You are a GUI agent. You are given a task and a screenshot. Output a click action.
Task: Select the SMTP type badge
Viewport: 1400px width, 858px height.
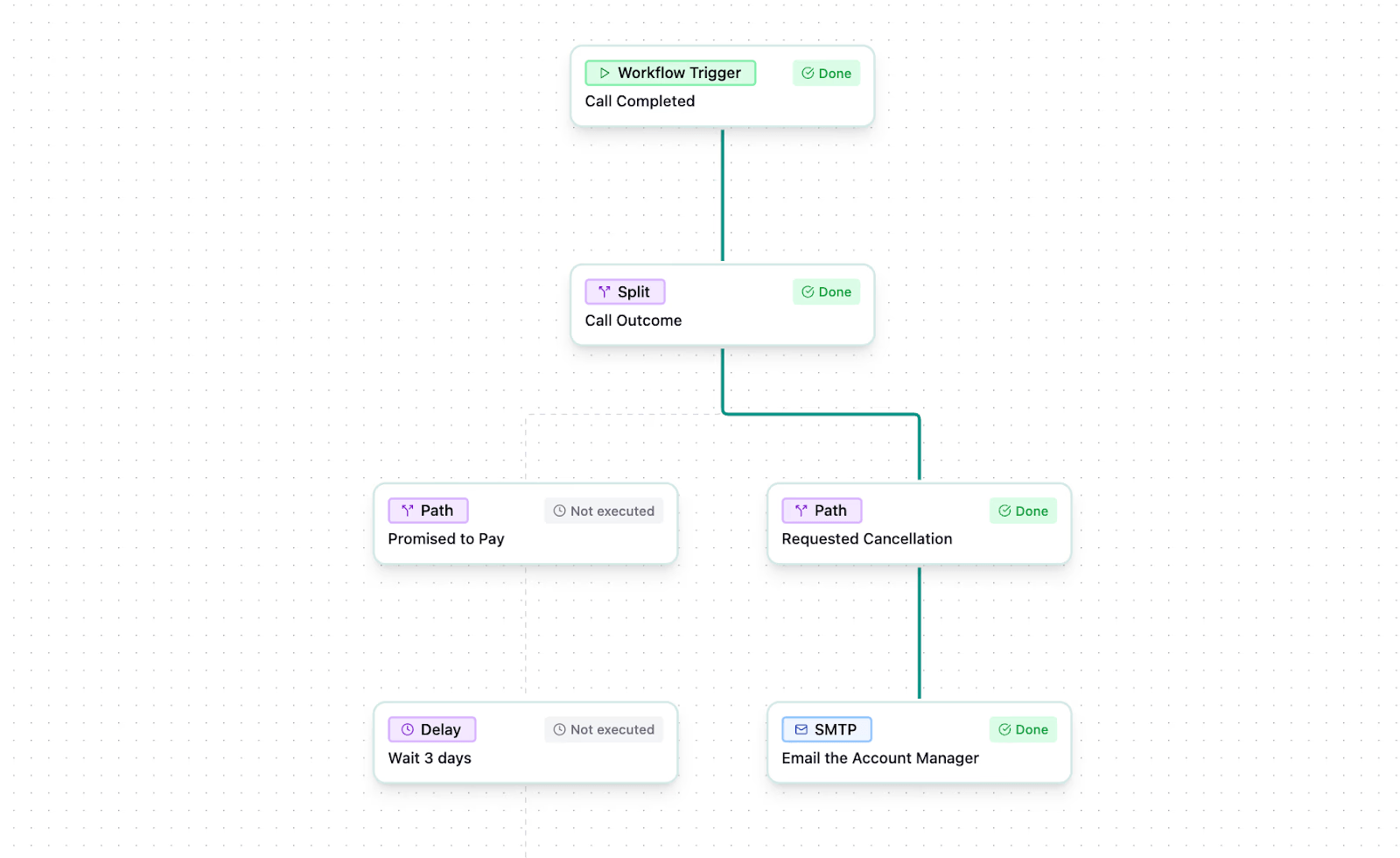click(827, 730)
